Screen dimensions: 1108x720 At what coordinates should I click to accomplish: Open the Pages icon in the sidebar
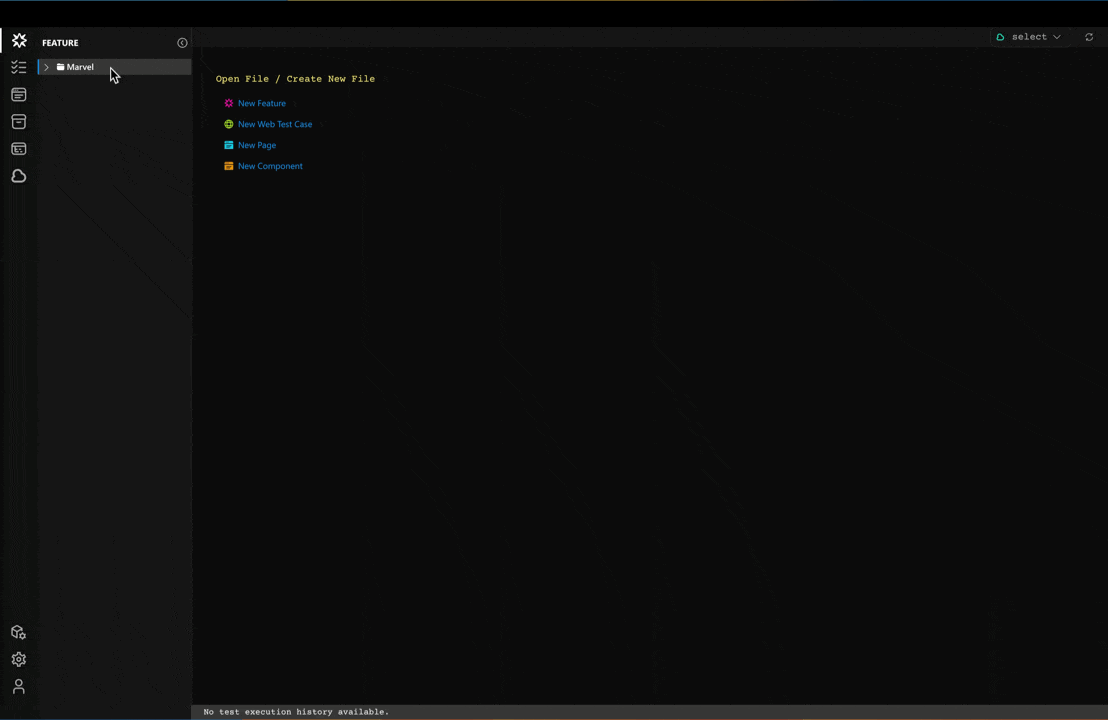[19, 95]
